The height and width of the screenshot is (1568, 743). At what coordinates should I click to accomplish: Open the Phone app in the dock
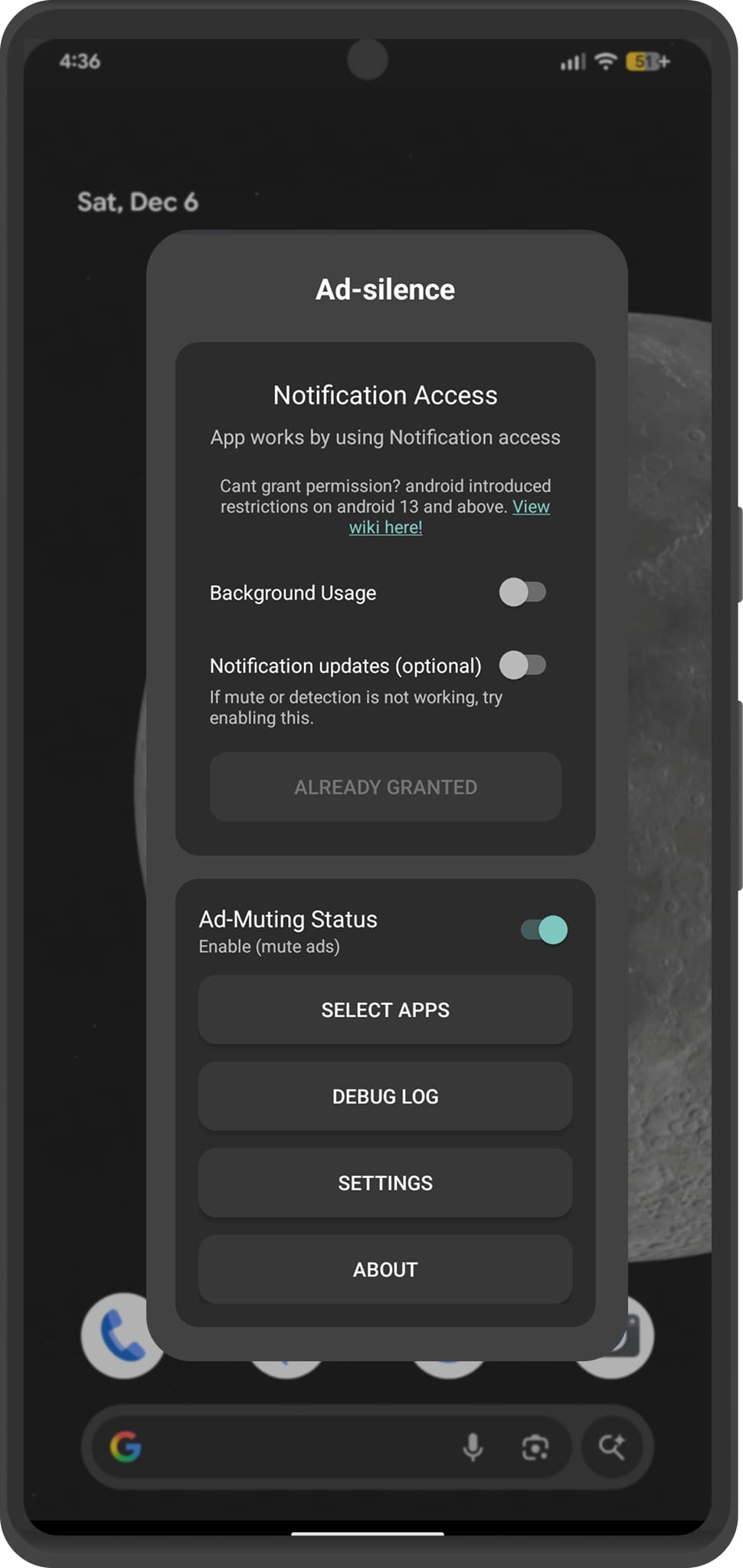[x=123, y=1334]
